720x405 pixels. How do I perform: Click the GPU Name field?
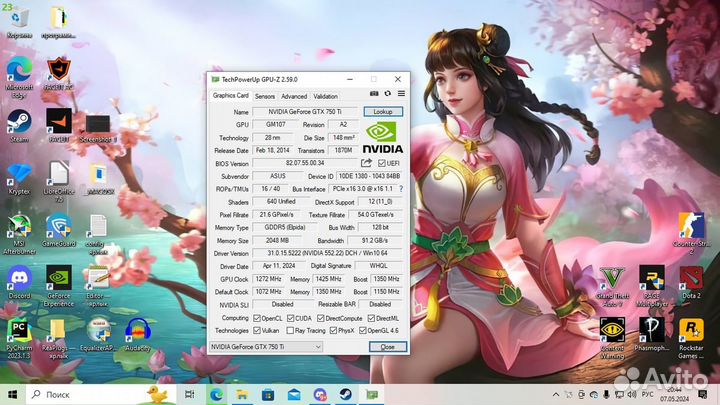[305, 112]
